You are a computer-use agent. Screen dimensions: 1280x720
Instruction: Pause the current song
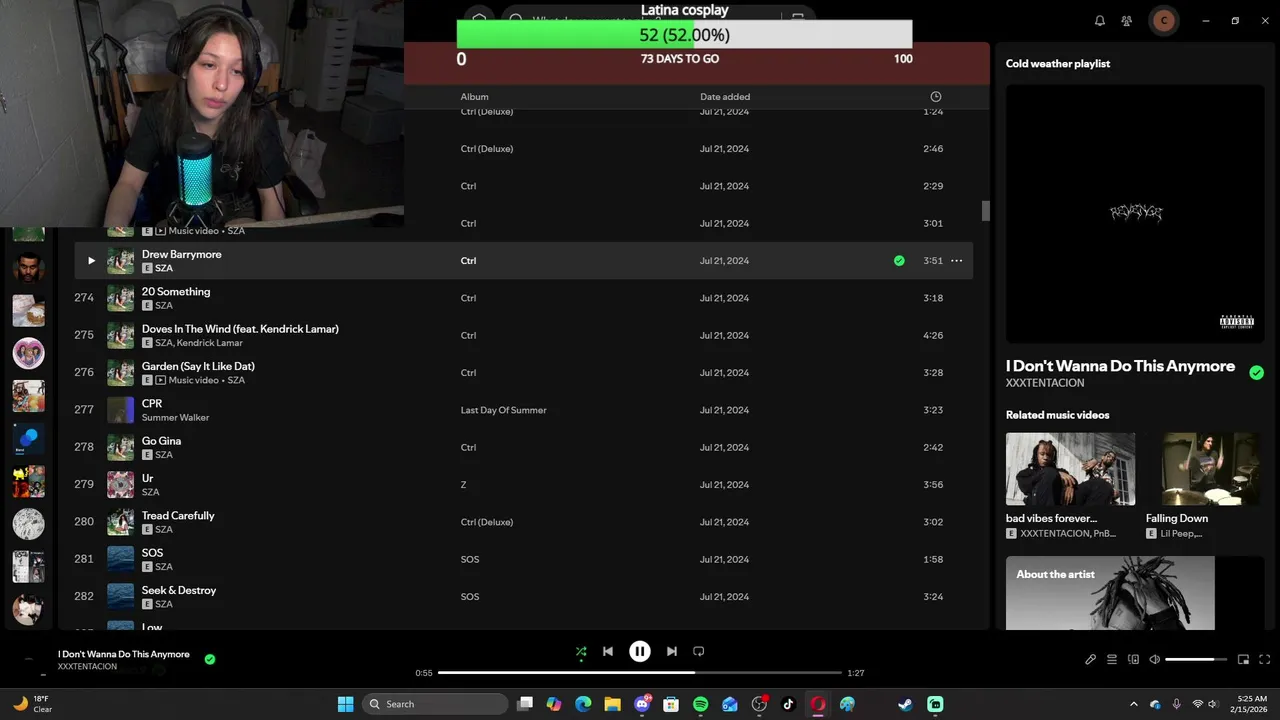(x=640, y=651)
